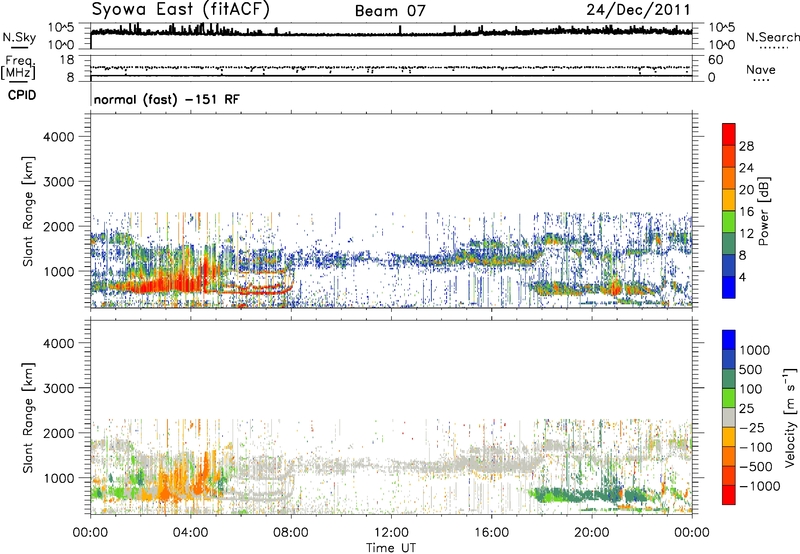Select the '-1000' label on Velocity colorbar

760,486
